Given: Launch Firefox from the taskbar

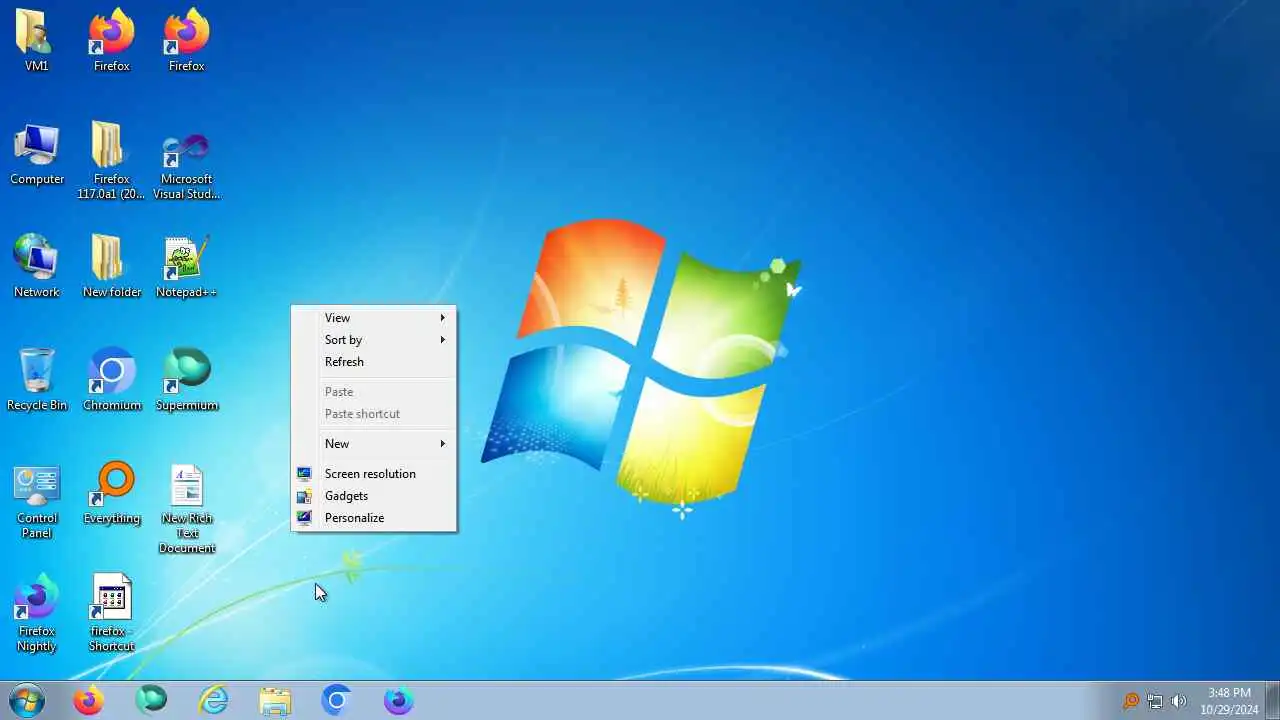Looking at the screenshot, I should [x=88, y=700].
